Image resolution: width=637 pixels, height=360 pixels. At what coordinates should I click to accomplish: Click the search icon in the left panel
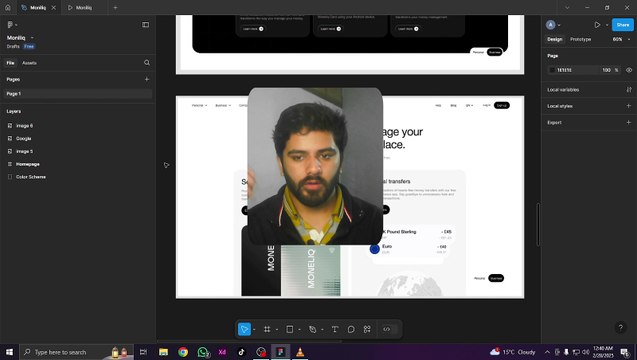tap(147, 63)
